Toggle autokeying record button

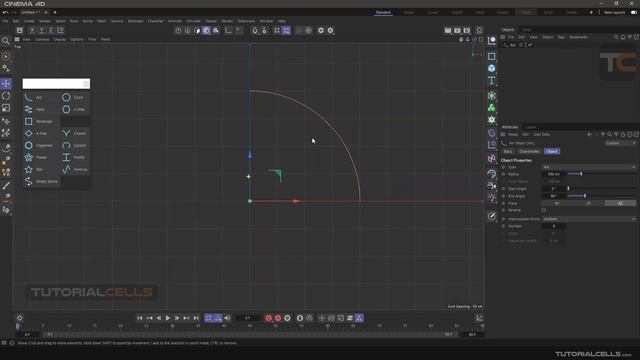point(278,318)
